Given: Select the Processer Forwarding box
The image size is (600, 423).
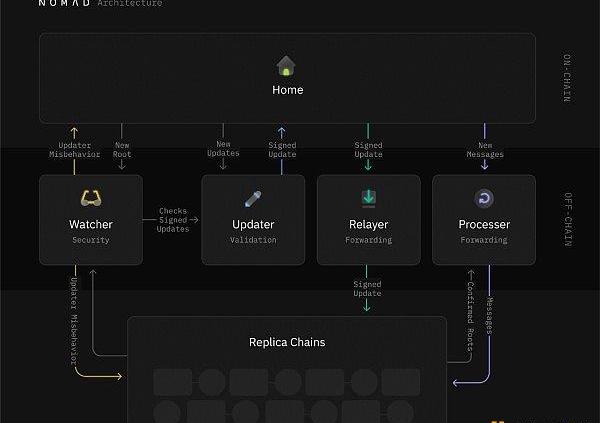Looking at the screenshot, I should pos(484,220).
